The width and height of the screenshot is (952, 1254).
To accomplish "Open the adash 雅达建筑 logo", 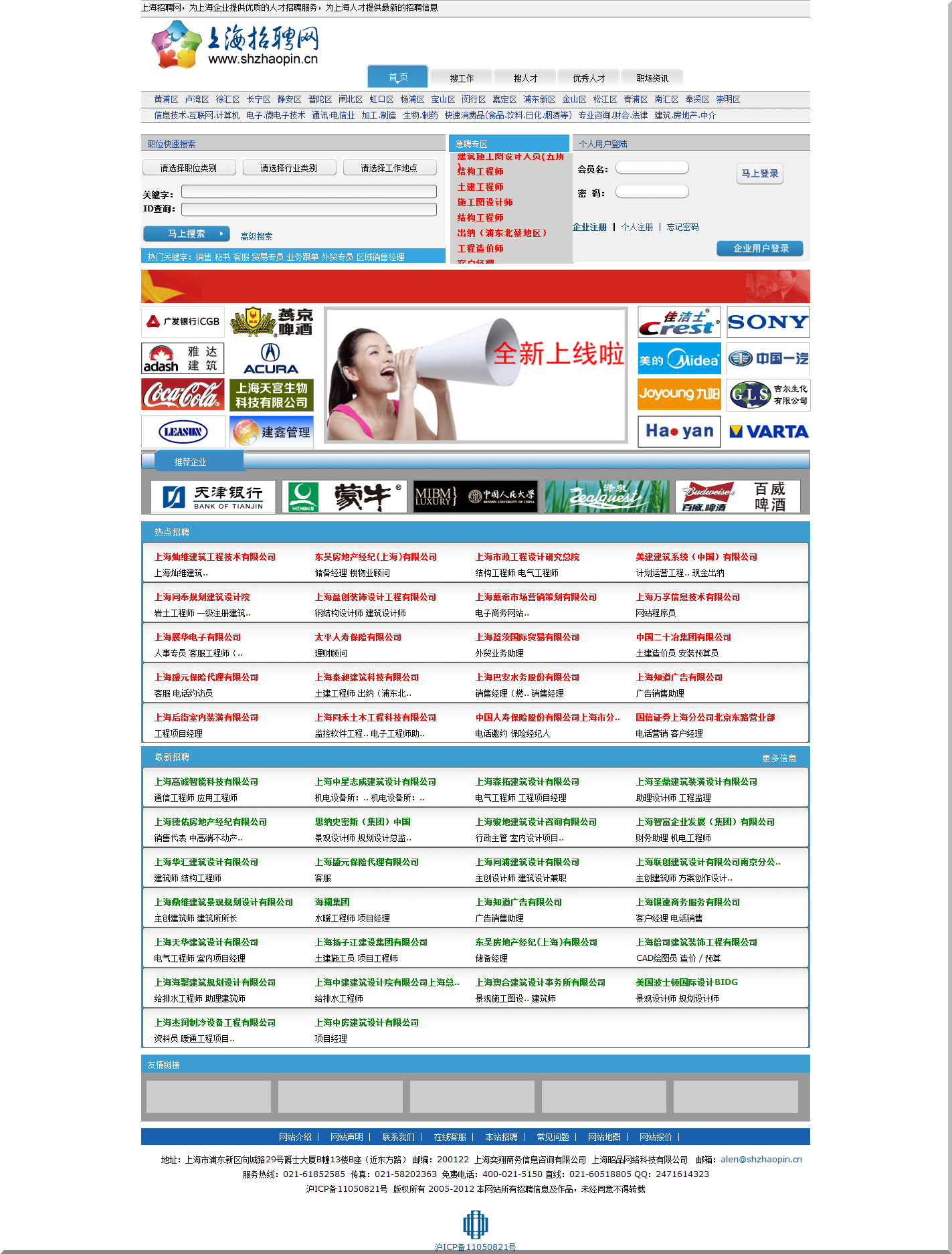I will coord(183,358).
